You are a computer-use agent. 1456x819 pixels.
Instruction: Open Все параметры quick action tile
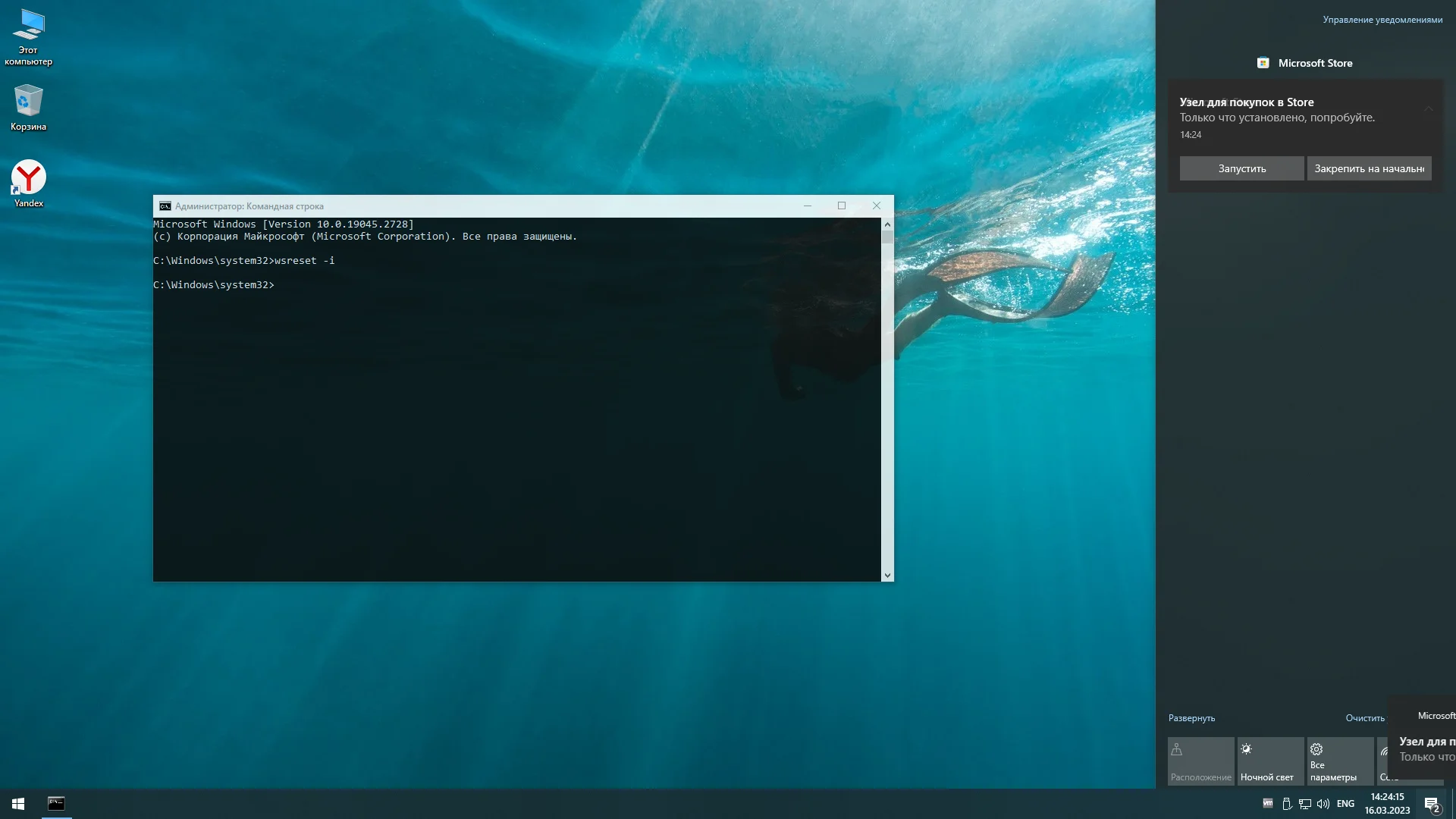[1339, 761]
